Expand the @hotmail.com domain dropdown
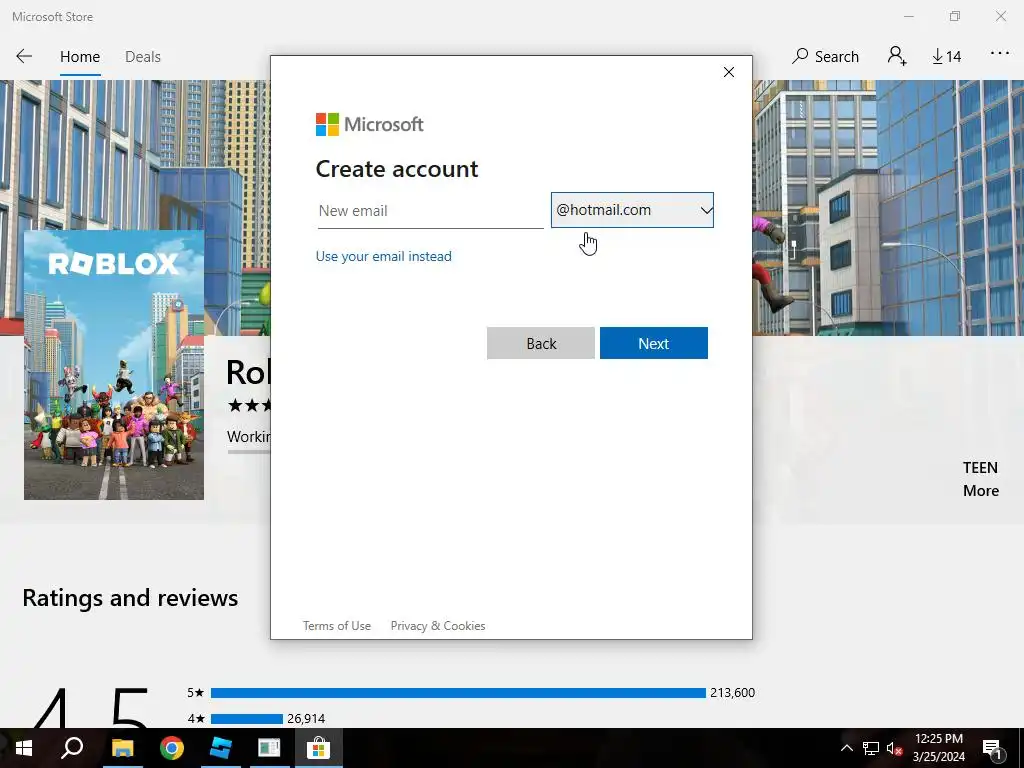The width and height of the screenshot is (1024, 768). (x=632, y=210)
